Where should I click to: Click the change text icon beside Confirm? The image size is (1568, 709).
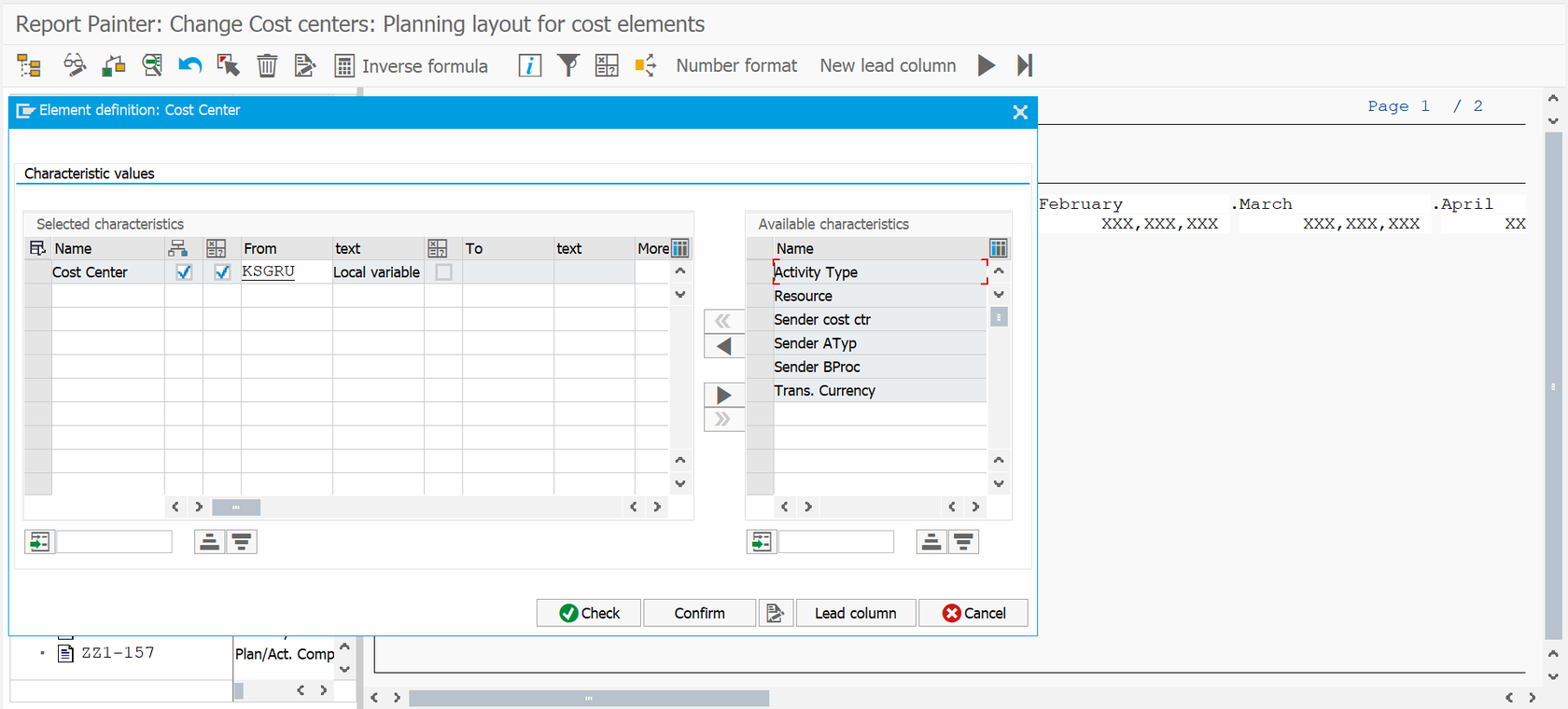point(776,613)
